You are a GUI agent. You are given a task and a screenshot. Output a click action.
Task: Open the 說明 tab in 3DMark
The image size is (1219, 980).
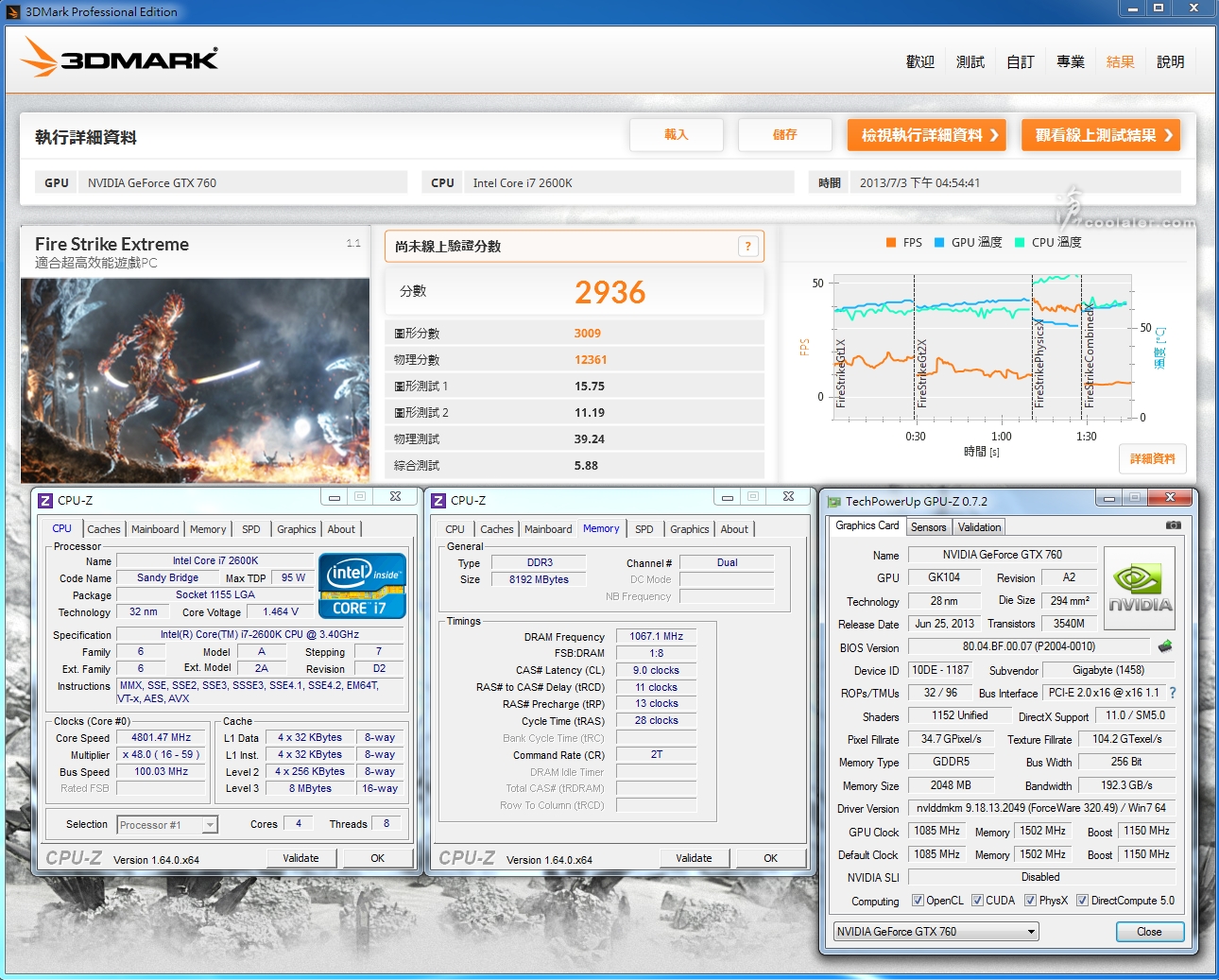(1171, 61)
